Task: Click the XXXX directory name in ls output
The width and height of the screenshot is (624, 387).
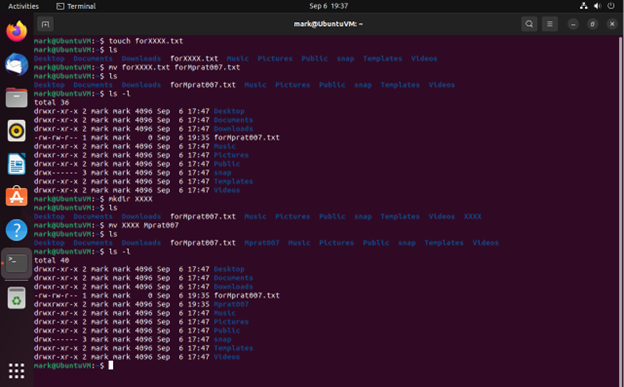Action: pyautogui.click(x=472, y=216)
